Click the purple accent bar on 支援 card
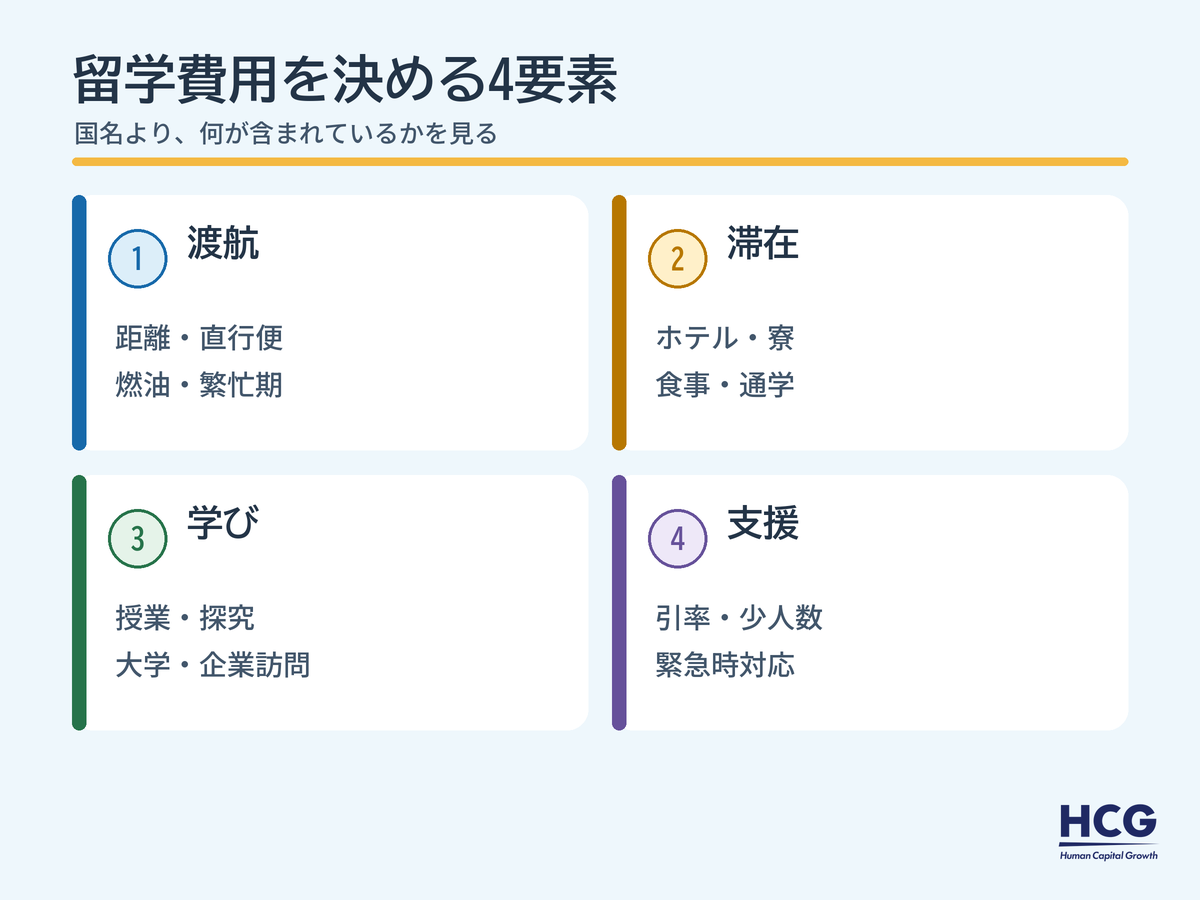1200x900 pixels. tap(619, 603)
